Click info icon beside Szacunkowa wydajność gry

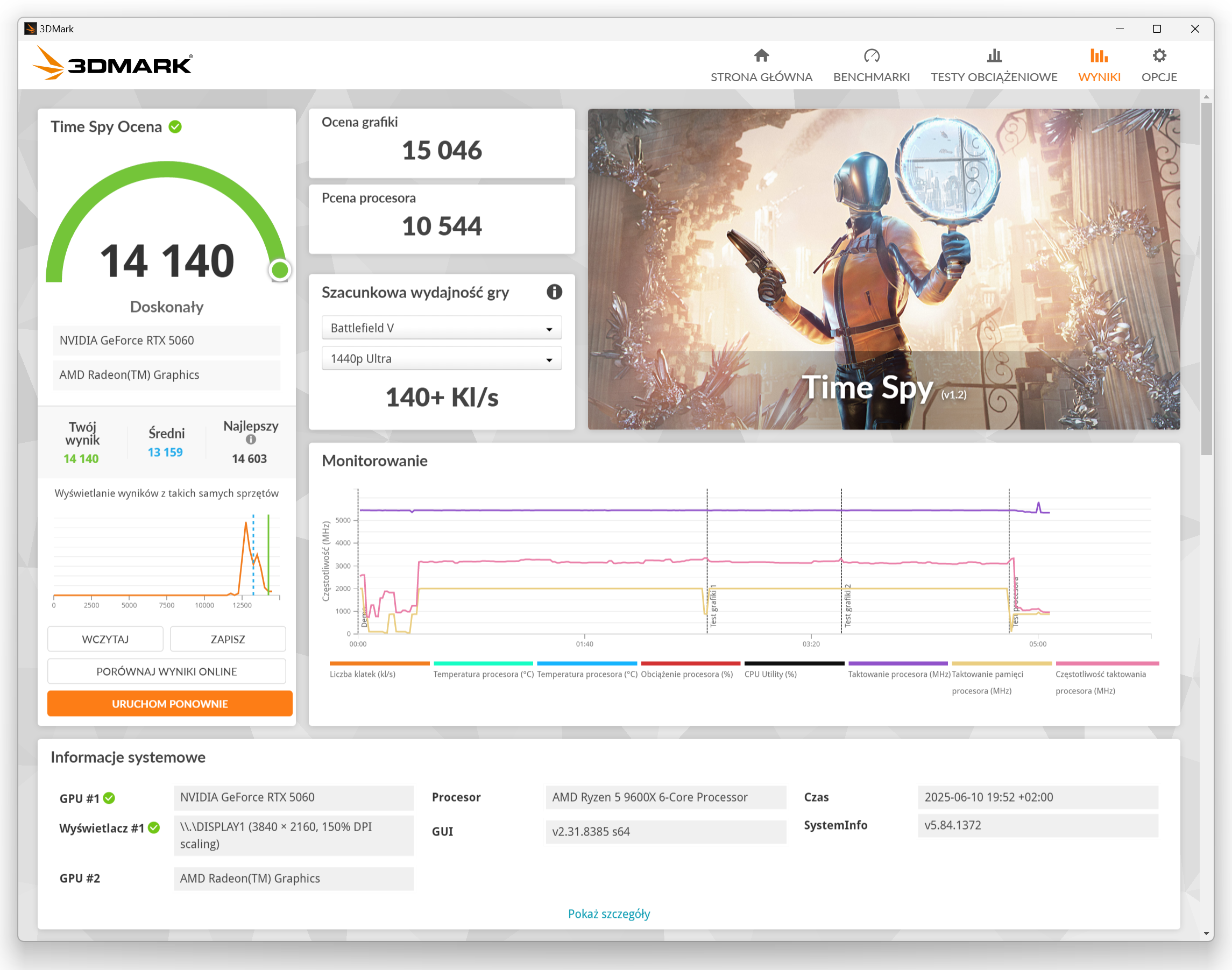[x=554, y=292]
